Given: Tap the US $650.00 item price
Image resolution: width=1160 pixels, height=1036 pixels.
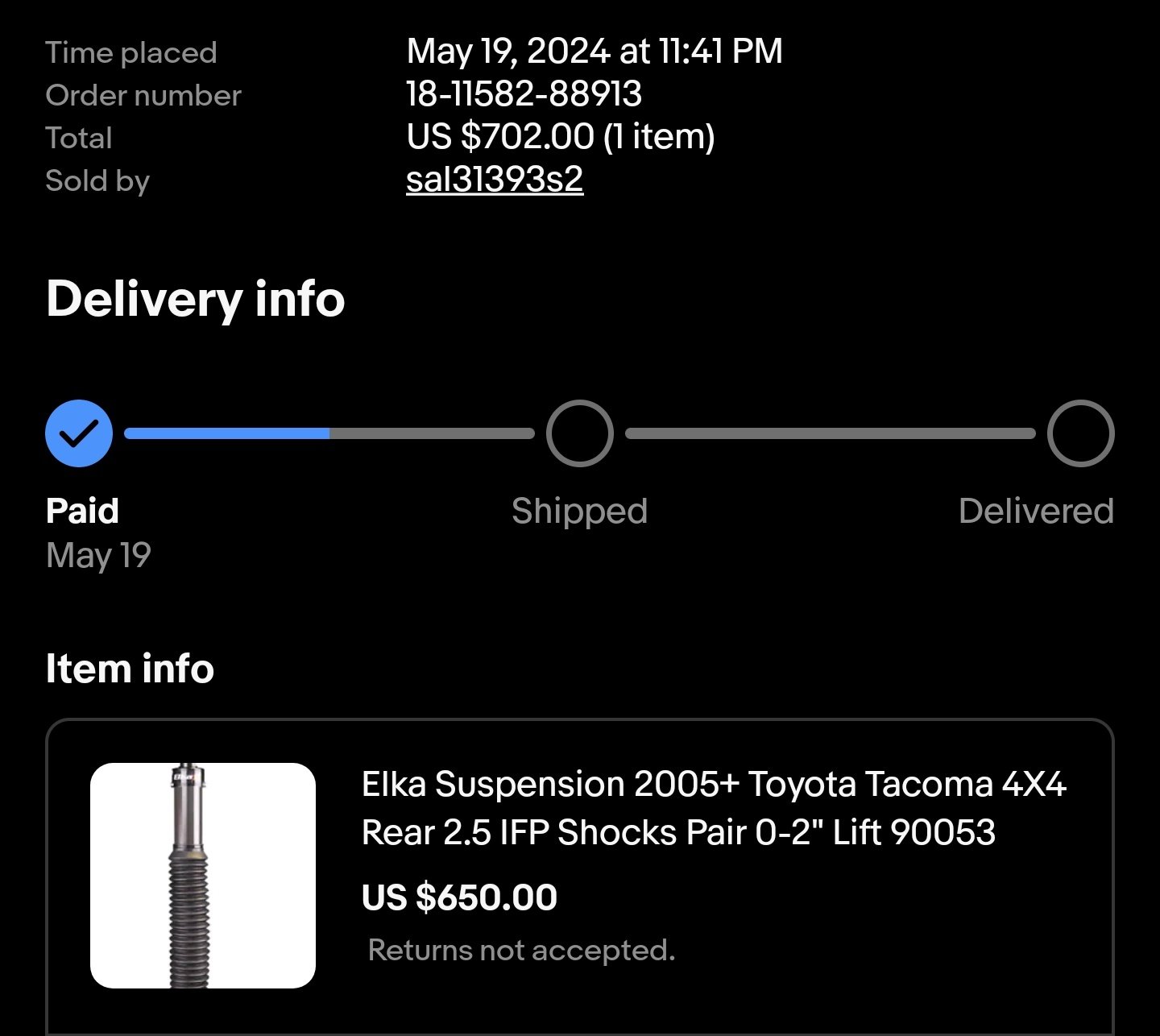Looking at the screenshot, I should (460, 897).
